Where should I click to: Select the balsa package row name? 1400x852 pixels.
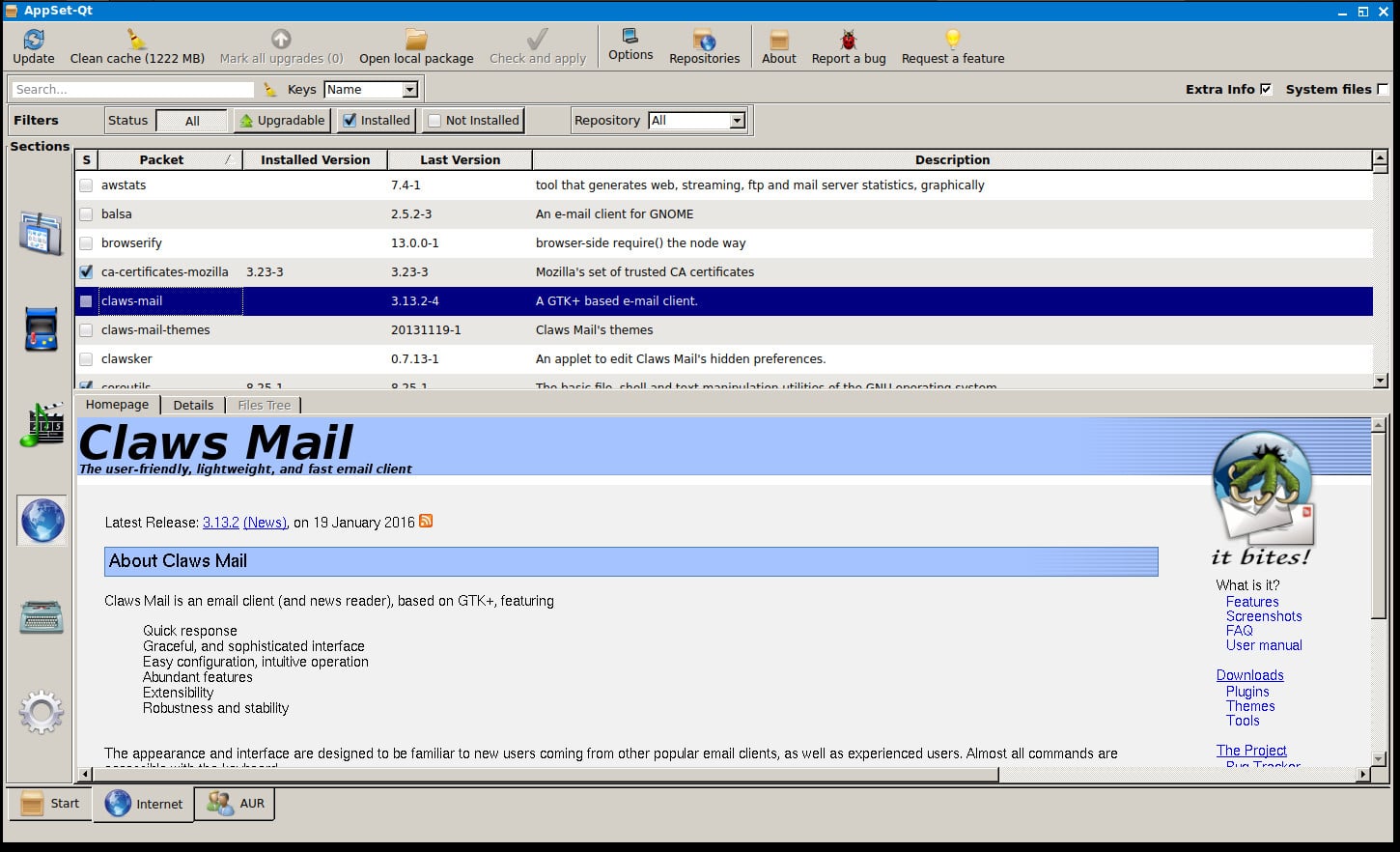tap(117, 214)
